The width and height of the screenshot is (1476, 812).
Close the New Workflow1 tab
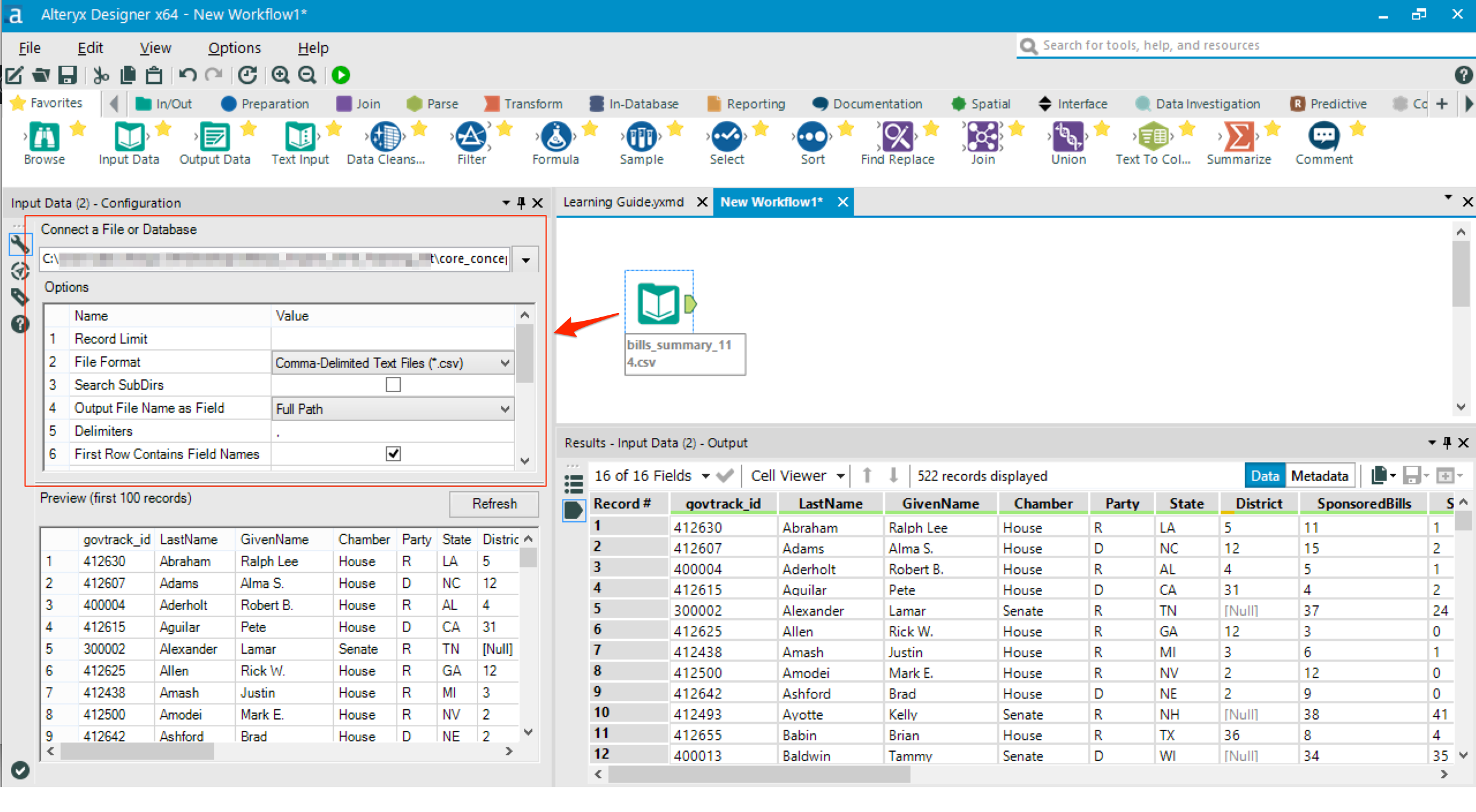pos(843,202)
